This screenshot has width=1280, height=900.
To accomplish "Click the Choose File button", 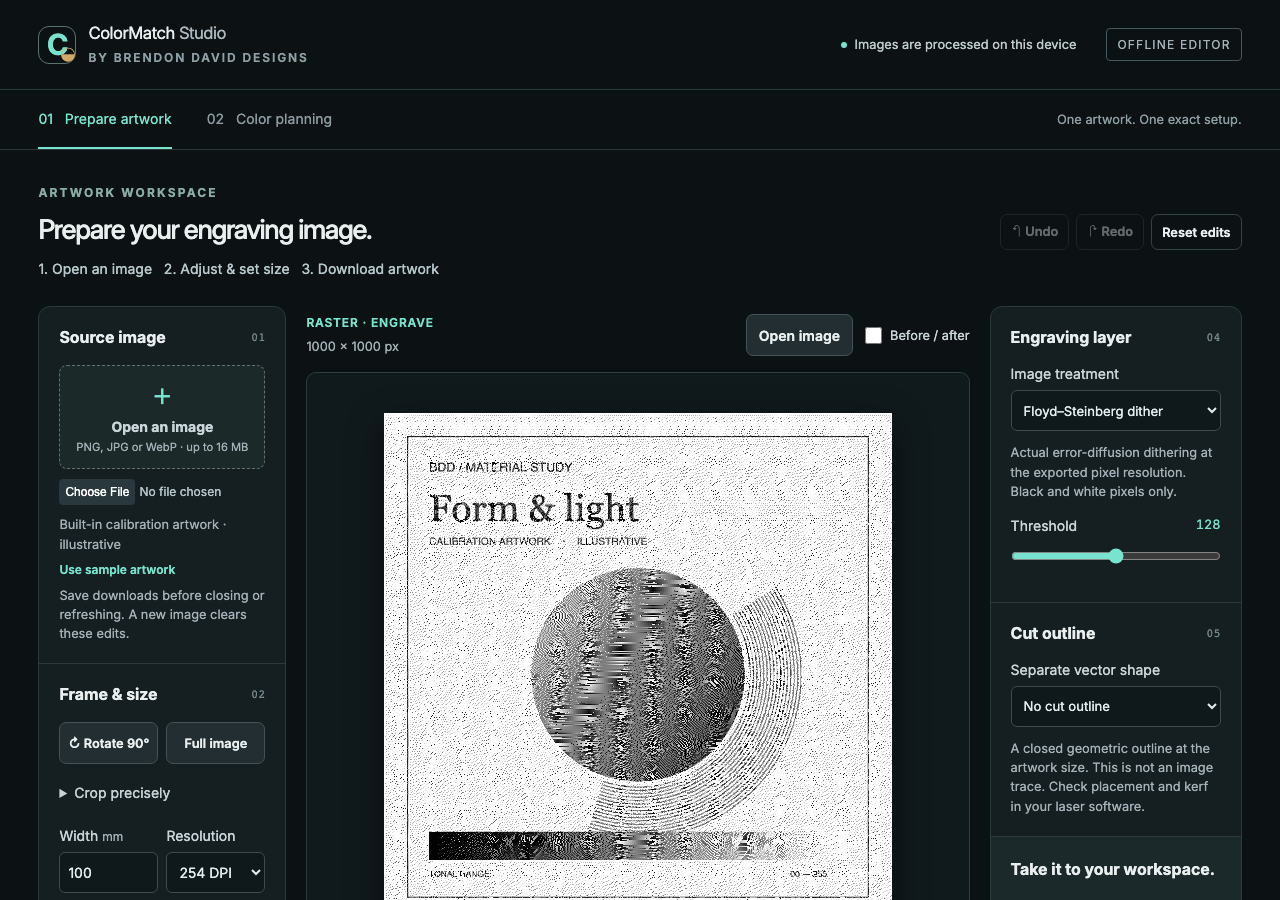I will point(97,492).
